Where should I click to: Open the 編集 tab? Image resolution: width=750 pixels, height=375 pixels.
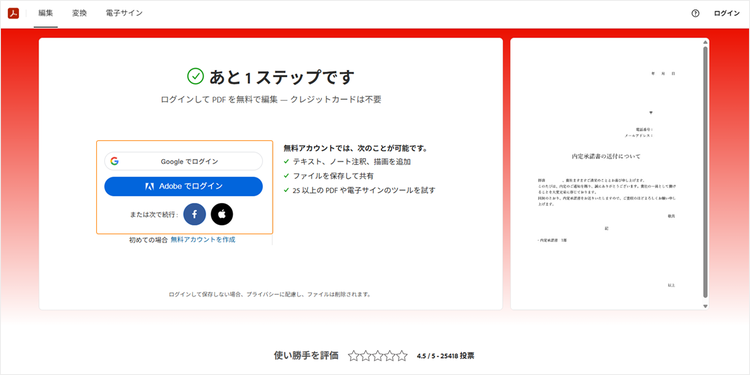46,13
